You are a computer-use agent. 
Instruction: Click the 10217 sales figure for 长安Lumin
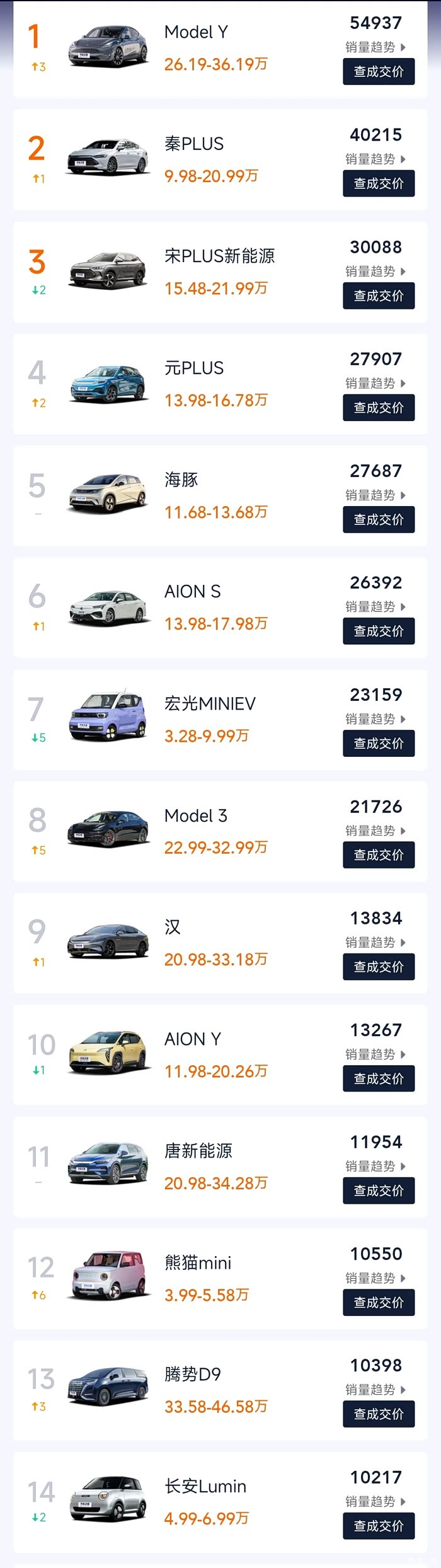[x=376, y=1477]
